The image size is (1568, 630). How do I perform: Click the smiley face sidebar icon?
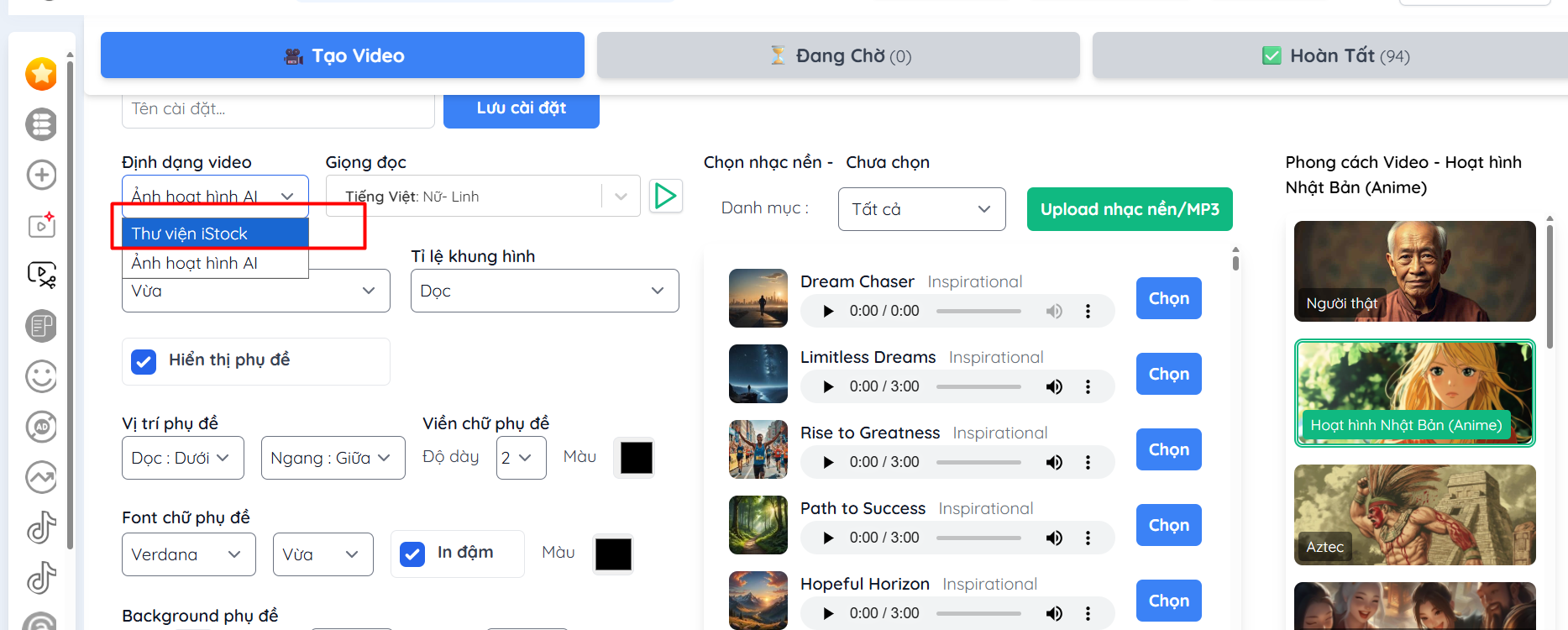click(41, 376)
